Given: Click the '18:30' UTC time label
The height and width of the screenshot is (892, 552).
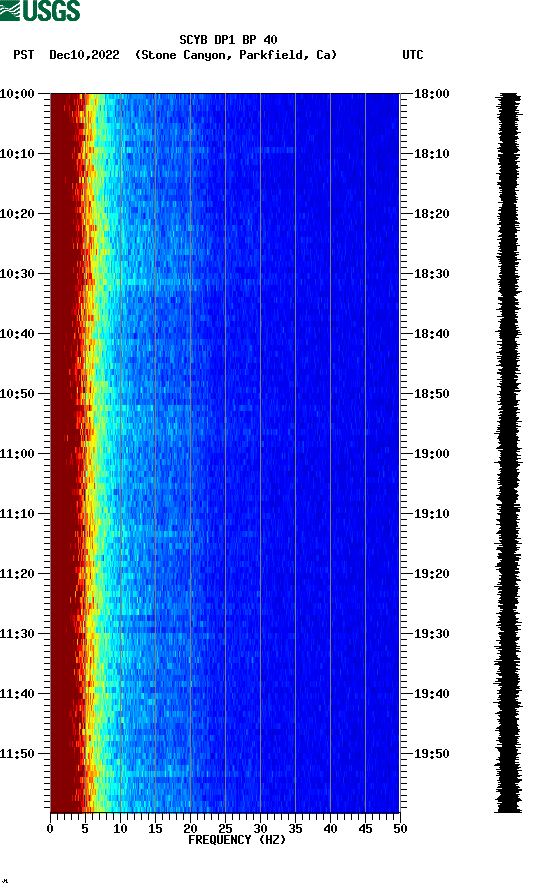Looking at the screenshot, I should (x=431, y=274).
